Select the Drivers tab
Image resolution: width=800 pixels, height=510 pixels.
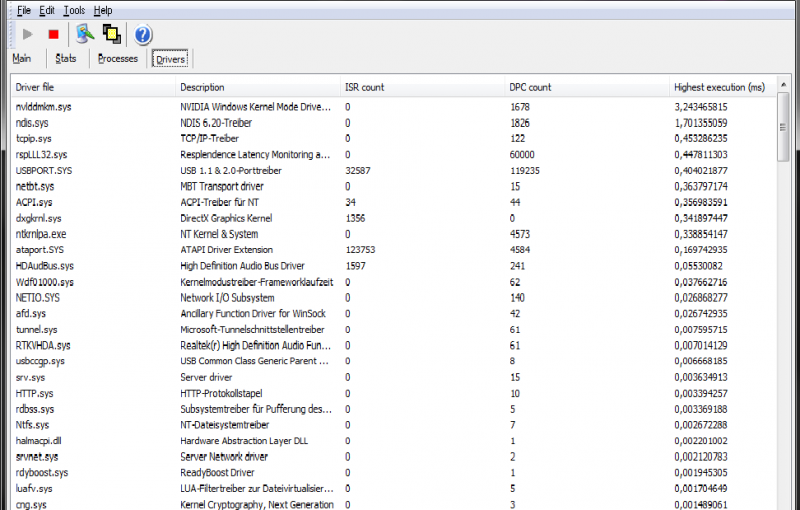170,59
